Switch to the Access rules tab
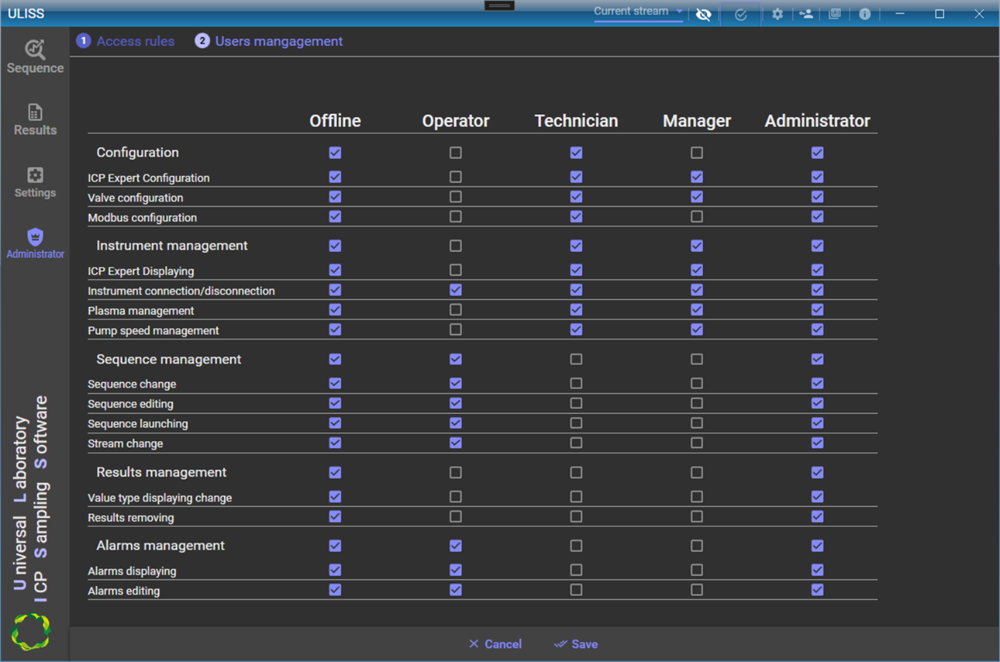This screenshot has height=662, width=1000. pyautogui.click(x=126, y=41)
